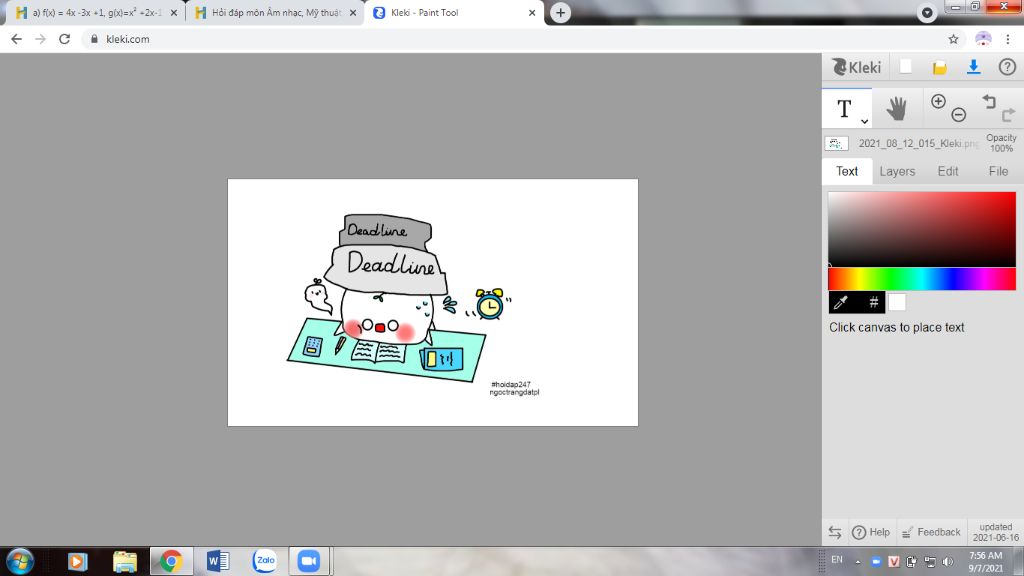Click the current layer preview thumbnail
1024x576 pixels.
pos(836,143)
